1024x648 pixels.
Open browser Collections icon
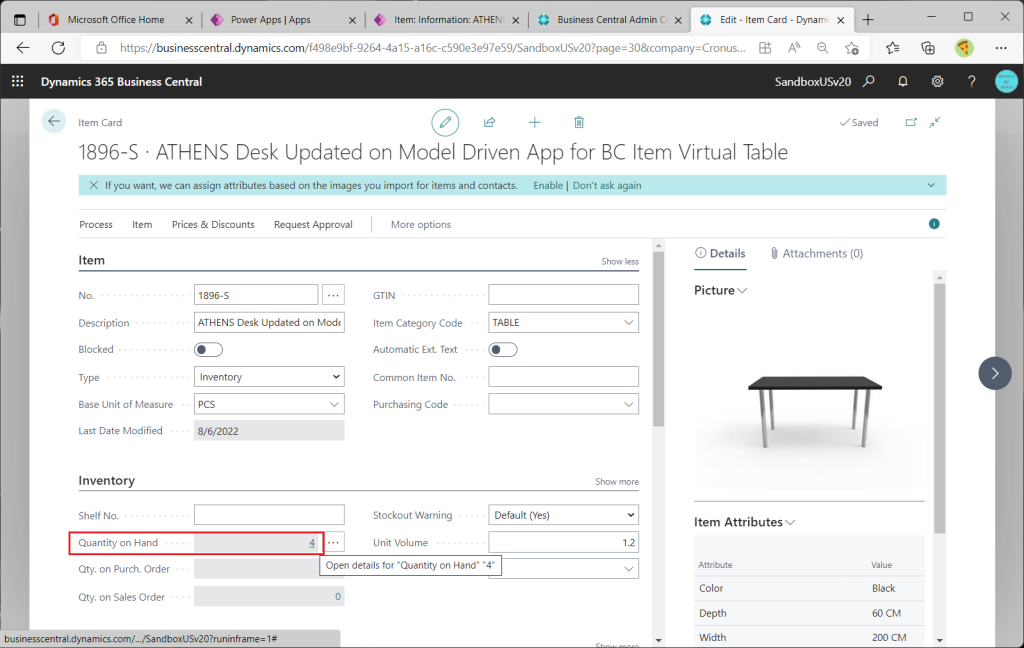click(x=927, y=48)
